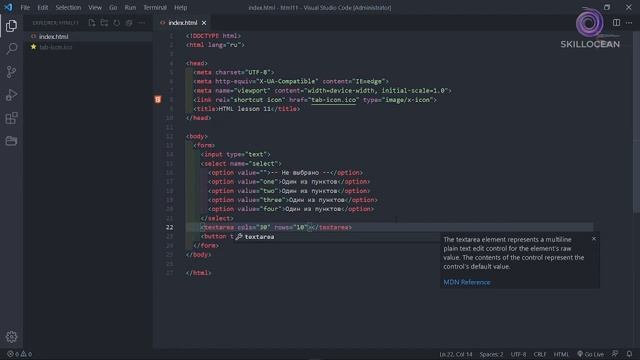Show errors and warnings in status bar

coord(19,354)
